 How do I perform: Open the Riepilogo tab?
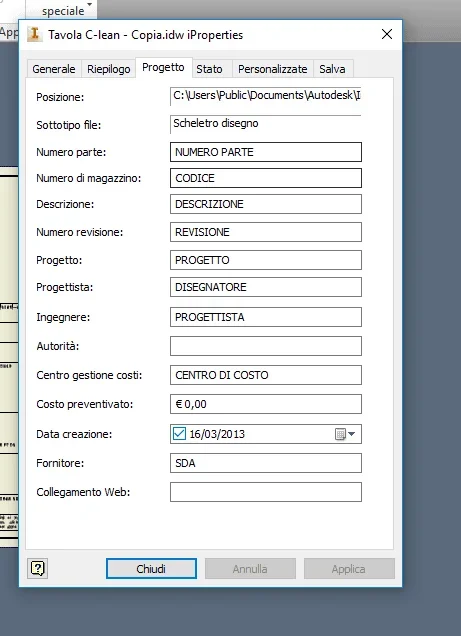[x=109, y=69]
